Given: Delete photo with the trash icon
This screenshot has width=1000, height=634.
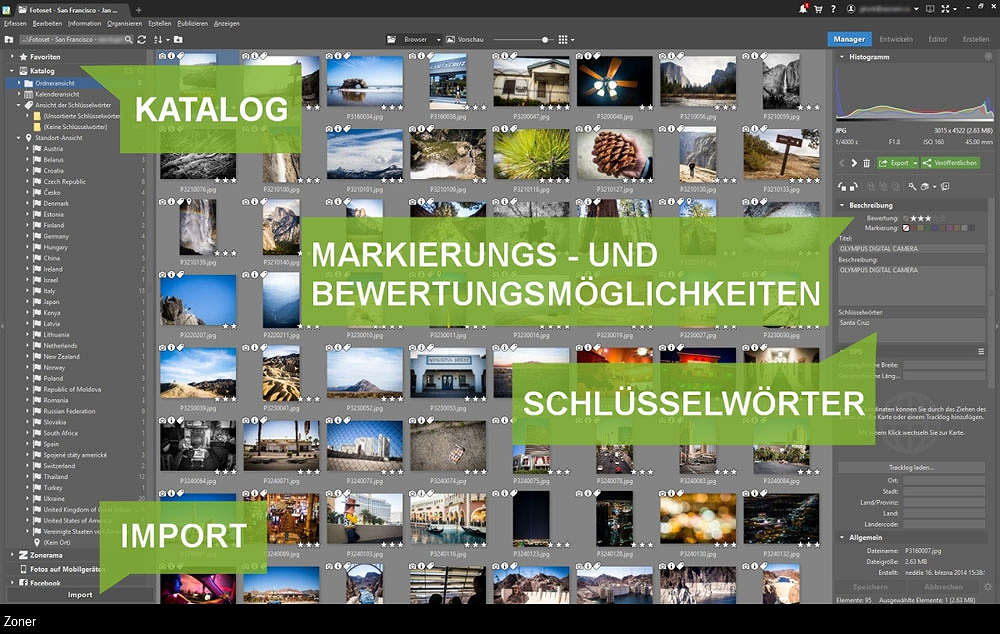Looking at the screenshot, I should tap(866, 163).
